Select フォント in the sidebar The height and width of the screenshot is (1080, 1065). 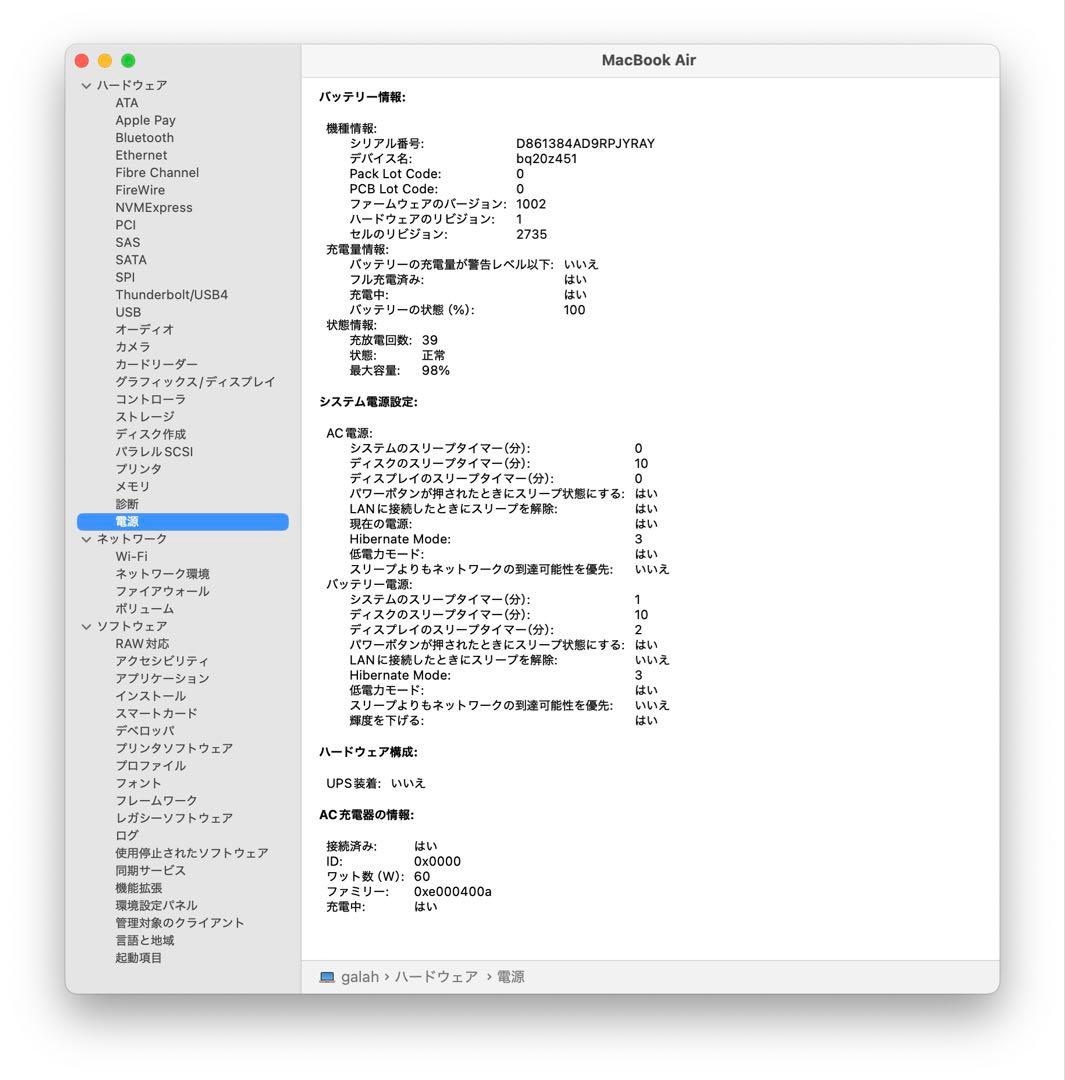click(x=138, y=783)
